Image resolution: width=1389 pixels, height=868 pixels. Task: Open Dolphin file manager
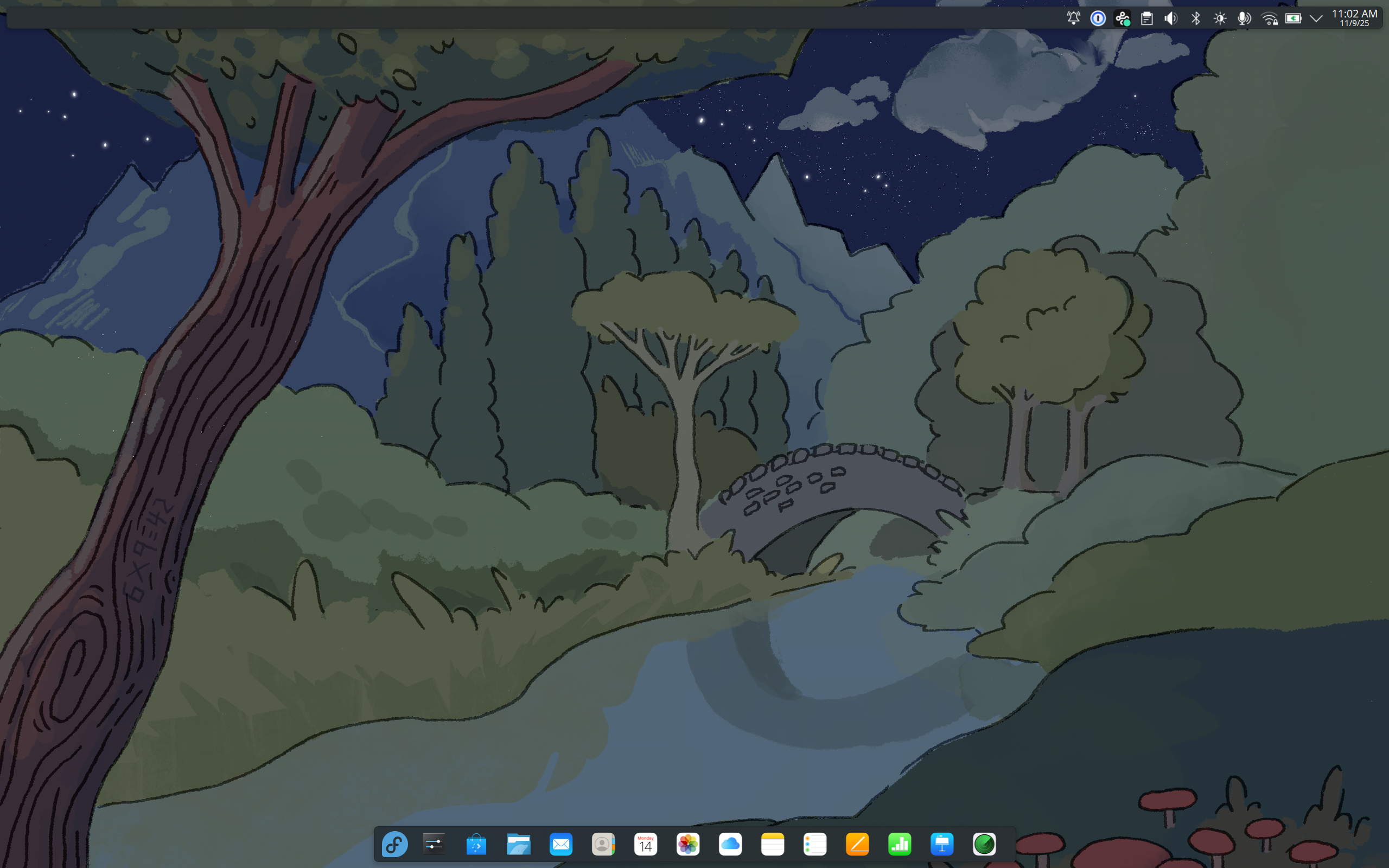coord(518,844)
